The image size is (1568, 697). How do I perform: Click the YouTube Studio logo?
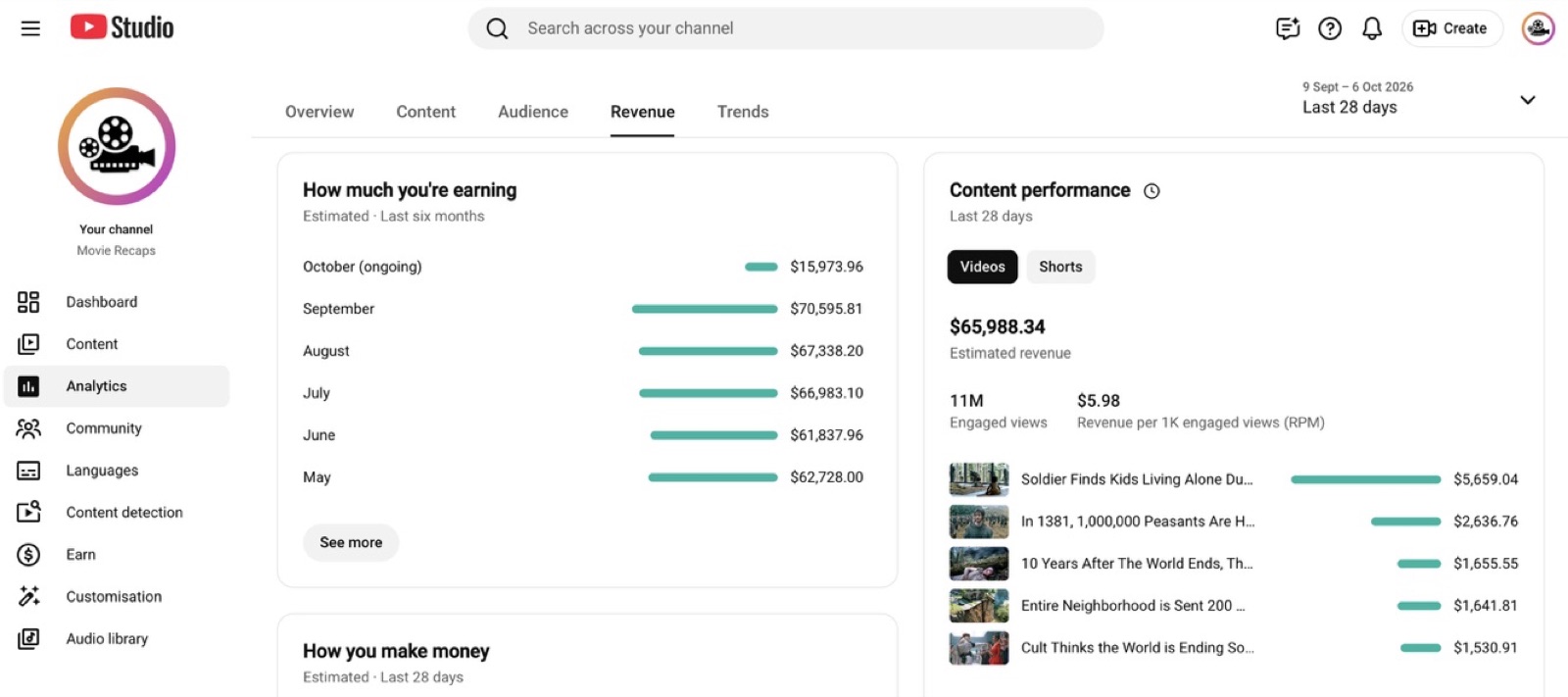(122, 27)
